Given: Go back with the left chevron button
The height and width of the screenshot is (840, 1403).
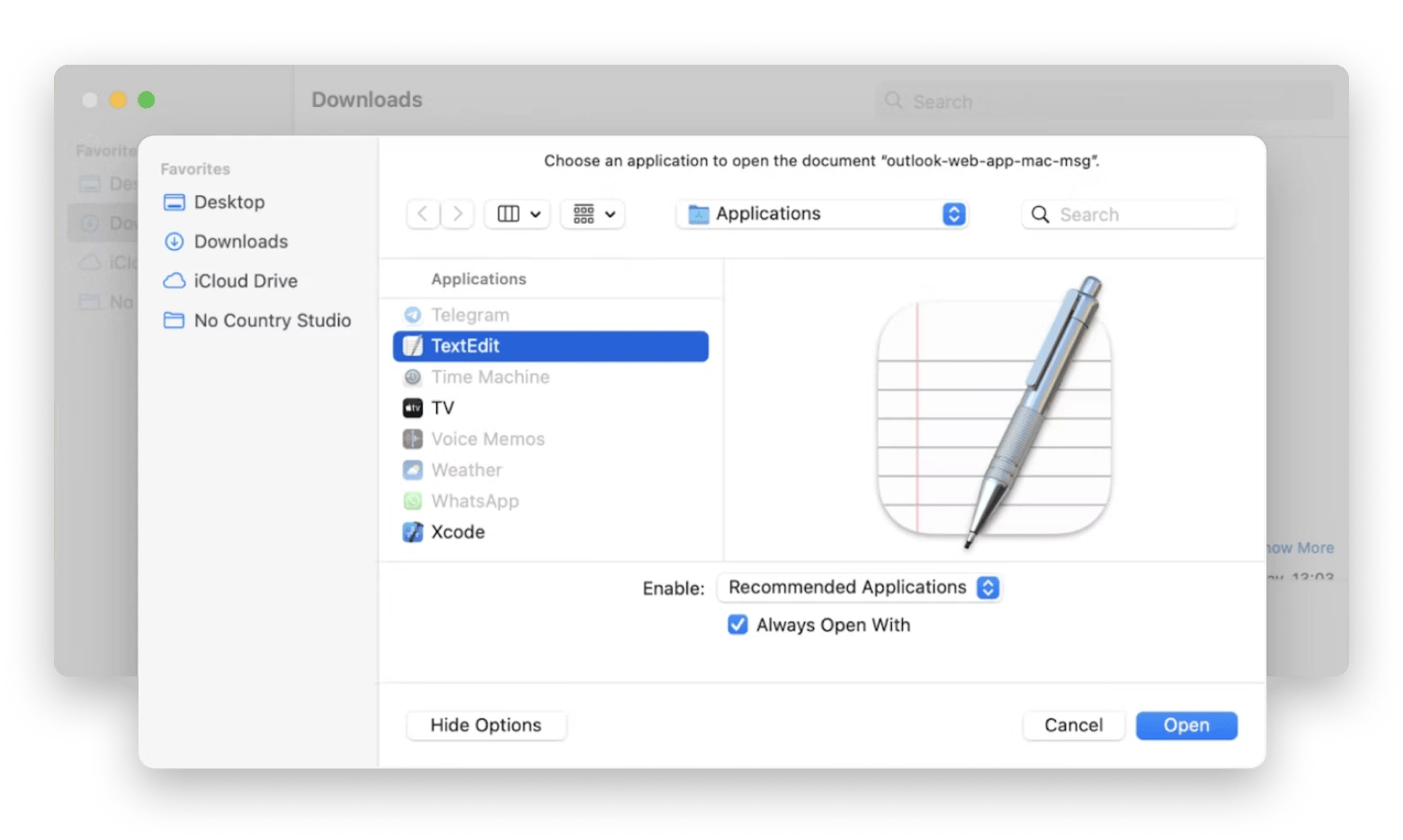Looking at the screenshot, I should pyautogui.click(x=423, y=214).
